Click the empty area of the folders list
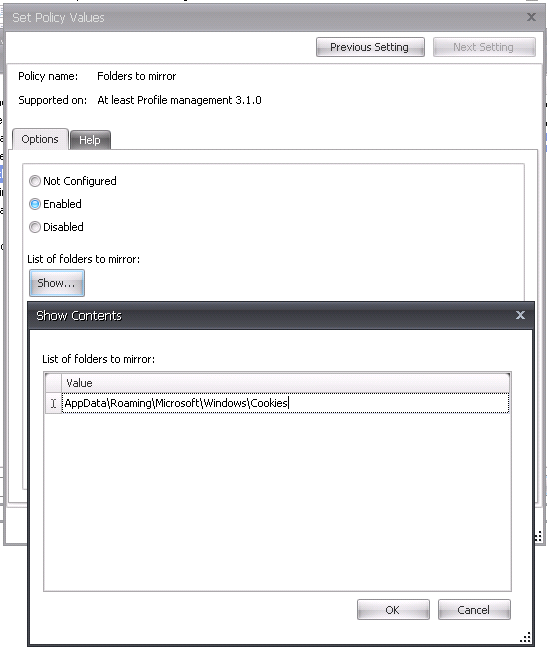This screenshot has height=652, width=547. pos(277,501)
